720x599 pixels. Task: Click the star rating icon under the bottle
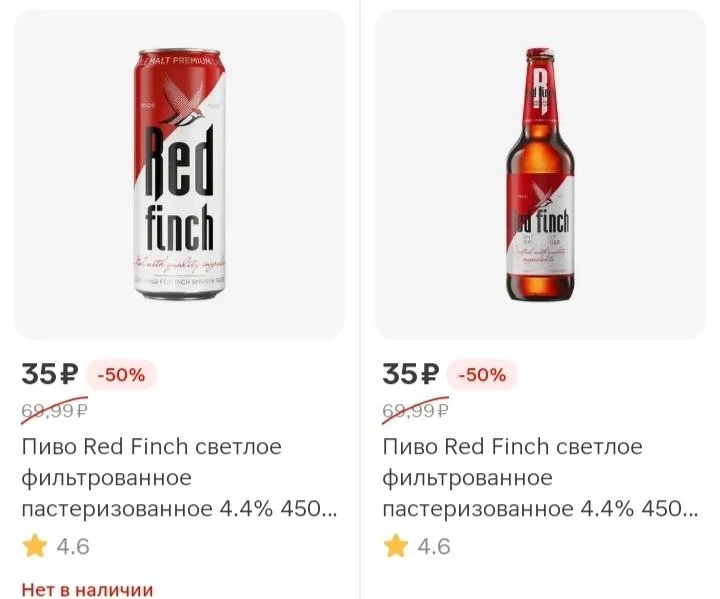click(x=396, y=546)
